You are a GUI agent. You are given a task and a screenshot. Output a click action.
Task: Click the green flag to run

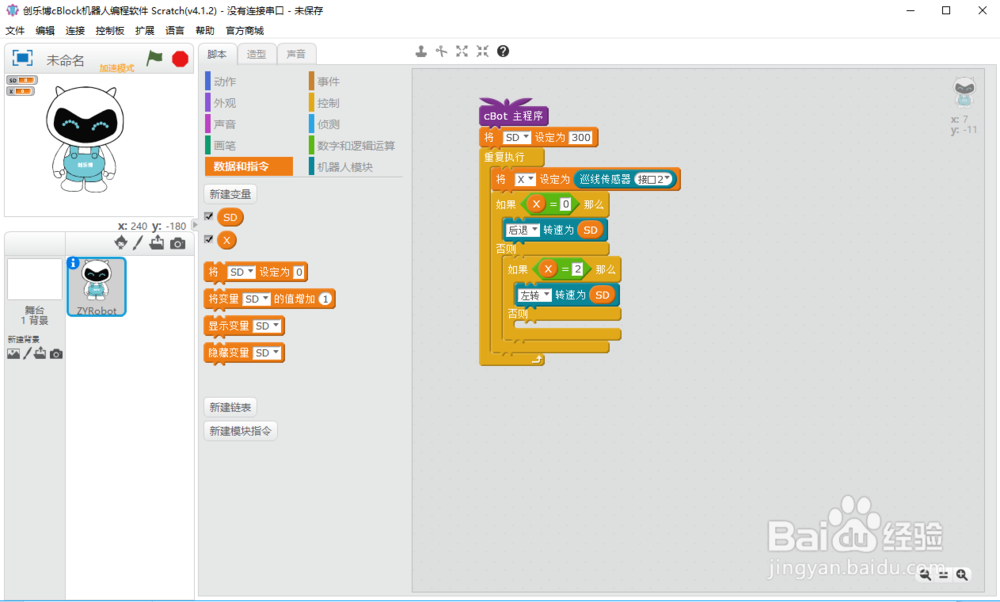click(x=154, y=59)
